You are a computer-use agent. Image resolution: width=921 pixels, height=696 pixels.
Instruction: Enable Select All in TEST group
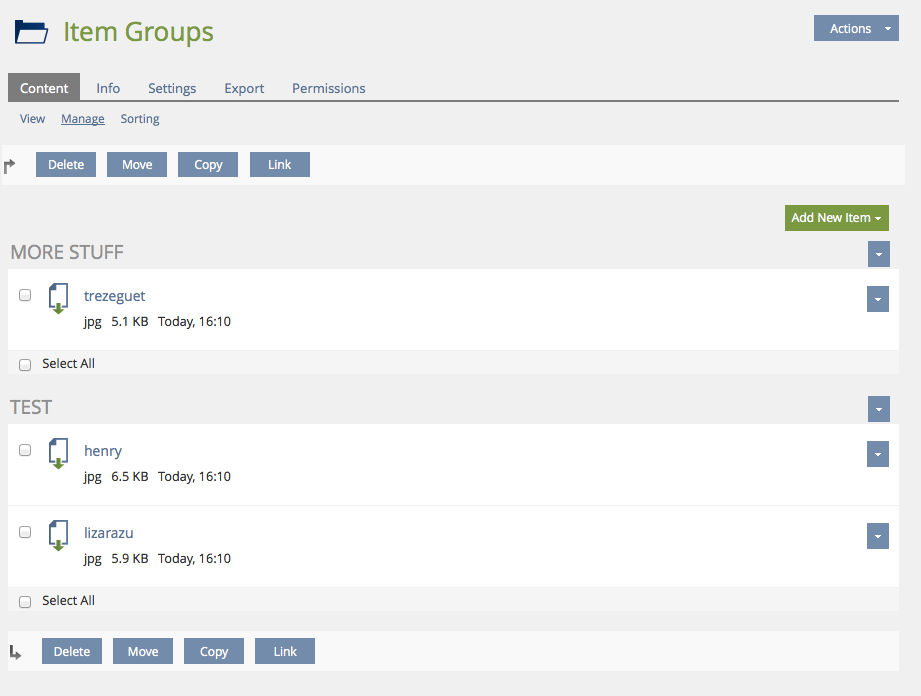coord(25,602)
